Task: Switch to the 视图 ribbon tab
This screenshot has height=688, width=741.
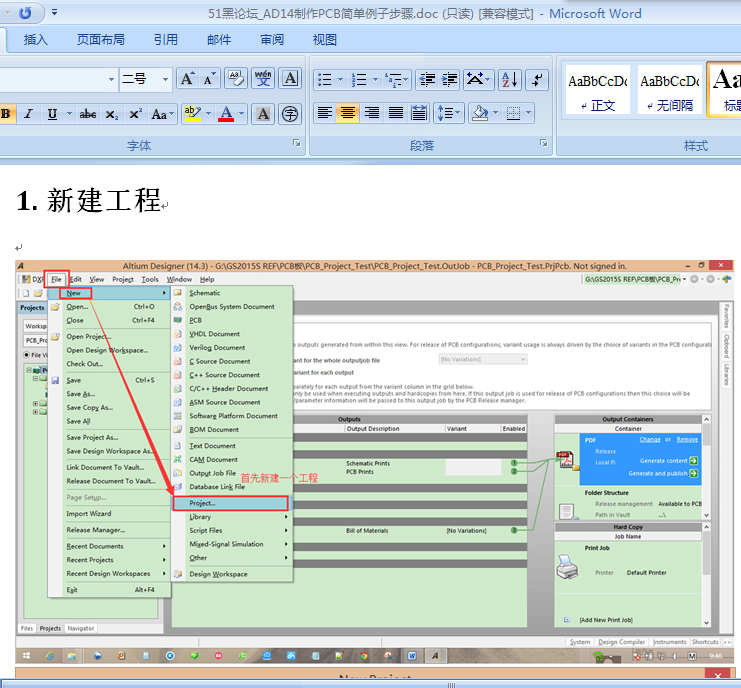Action: pos(325,40)
